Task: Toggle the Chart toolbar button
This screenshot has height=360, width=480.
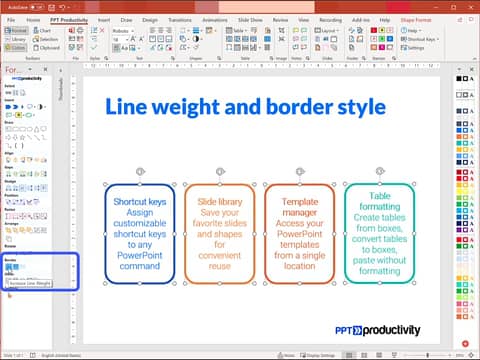Action: point(42,30)
